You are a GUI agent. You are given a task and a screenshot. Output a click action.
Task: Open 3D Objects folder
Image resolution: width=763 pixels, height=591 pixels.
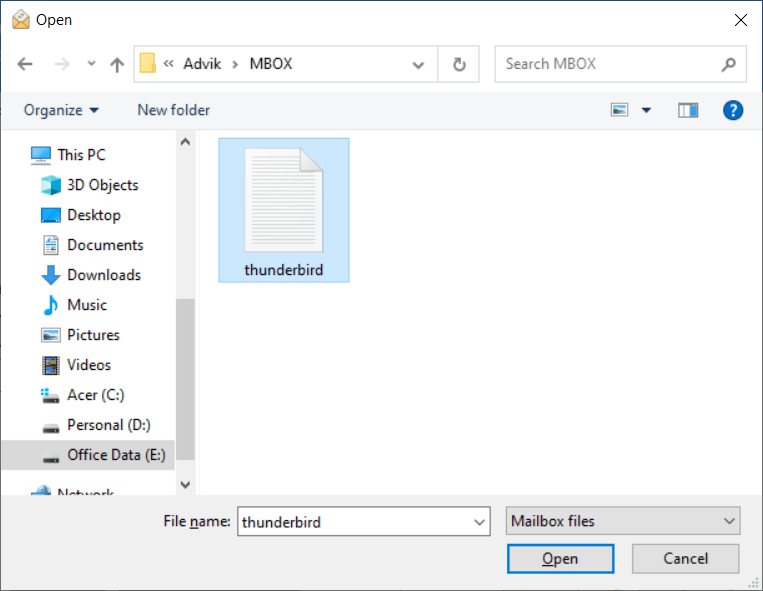tap(103, 185)
